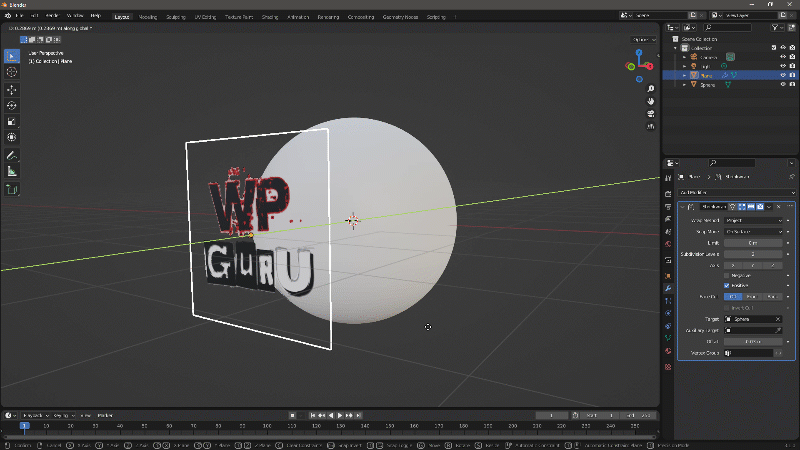Image resolution: width=800 pixels, height=450 pixels.
Task: Hide the Sphere object in viewport
Action: [783, 85]
